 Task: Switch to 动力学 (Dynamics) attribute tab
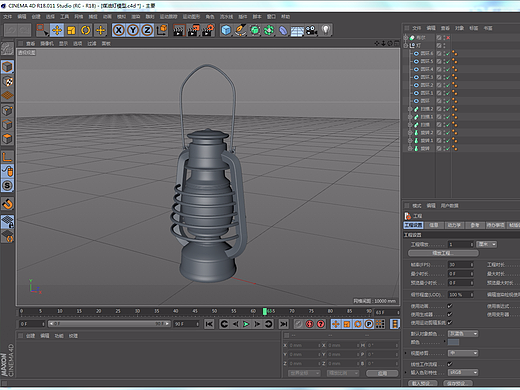point(454,225)
